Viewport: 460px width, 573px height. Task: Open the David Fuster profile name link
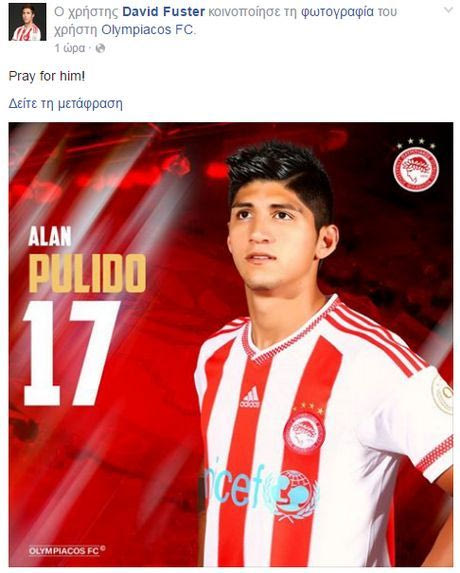coord(163,12)
